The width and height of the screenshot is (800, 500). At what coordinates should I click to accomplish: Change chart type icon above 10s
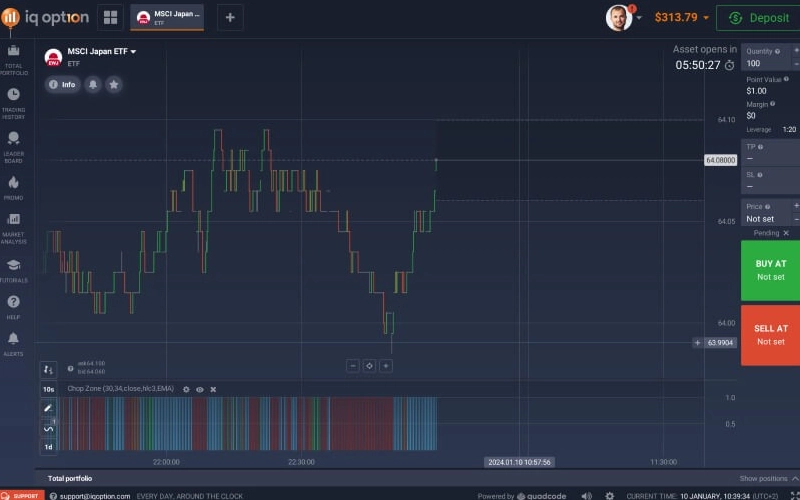(x=48, y=369)
